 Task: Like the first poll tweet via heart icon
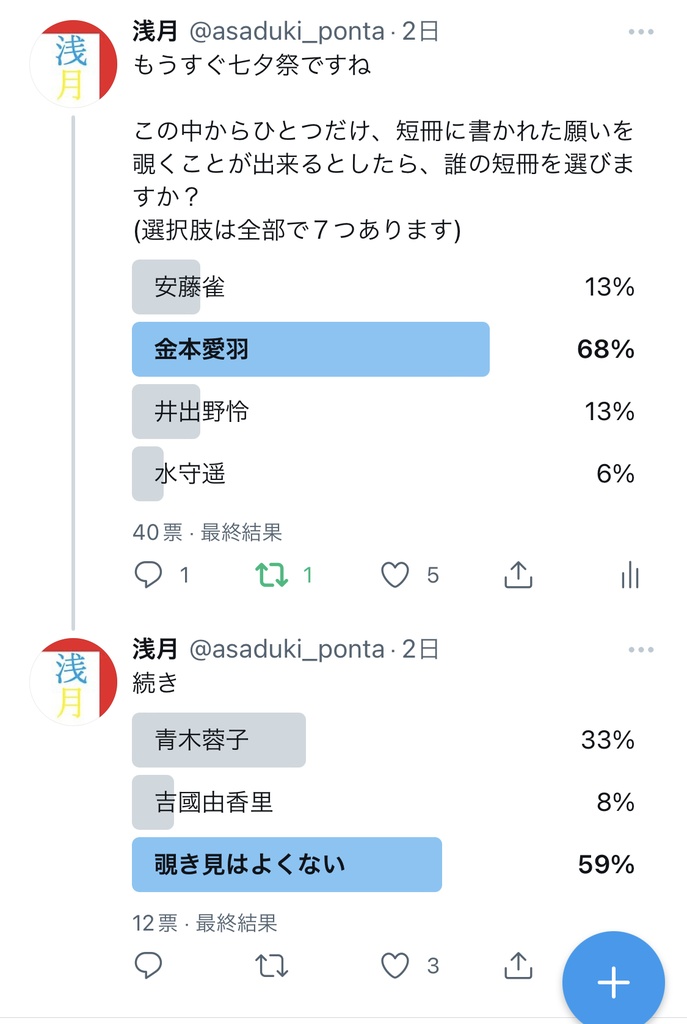(394, 575)
